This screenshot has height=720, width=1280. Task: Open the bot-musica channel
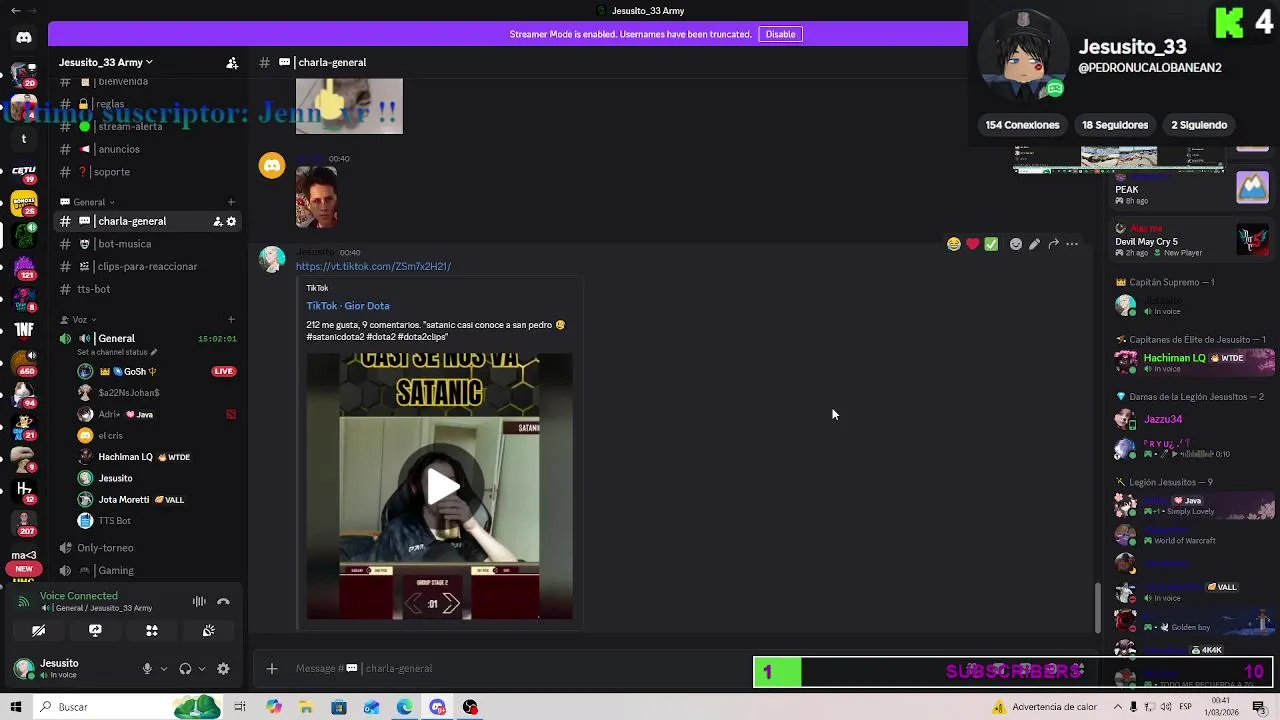(x=124, y=244)
